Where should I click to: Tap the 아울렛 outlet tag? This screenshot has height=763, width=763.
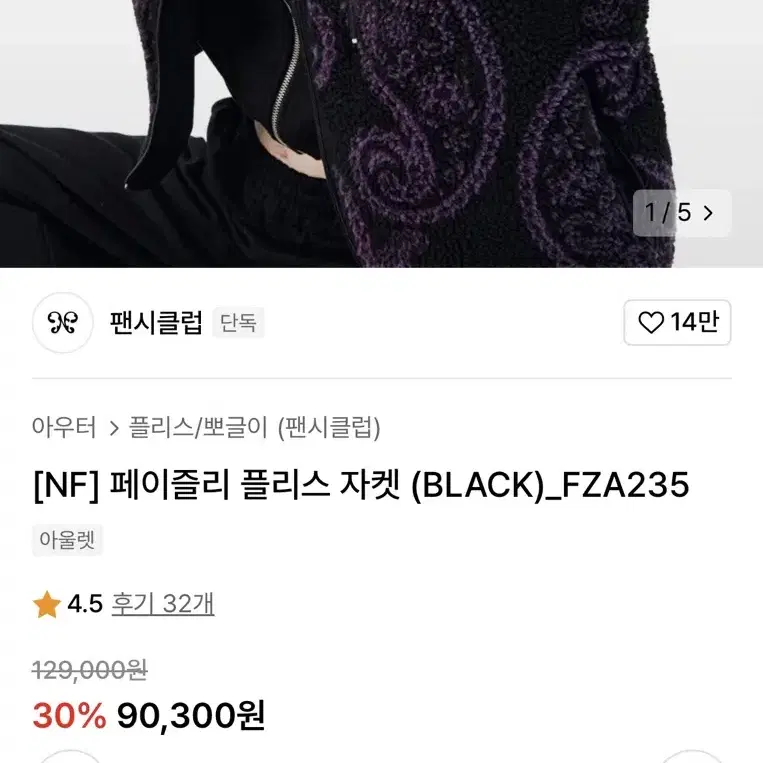click(67, 540)
